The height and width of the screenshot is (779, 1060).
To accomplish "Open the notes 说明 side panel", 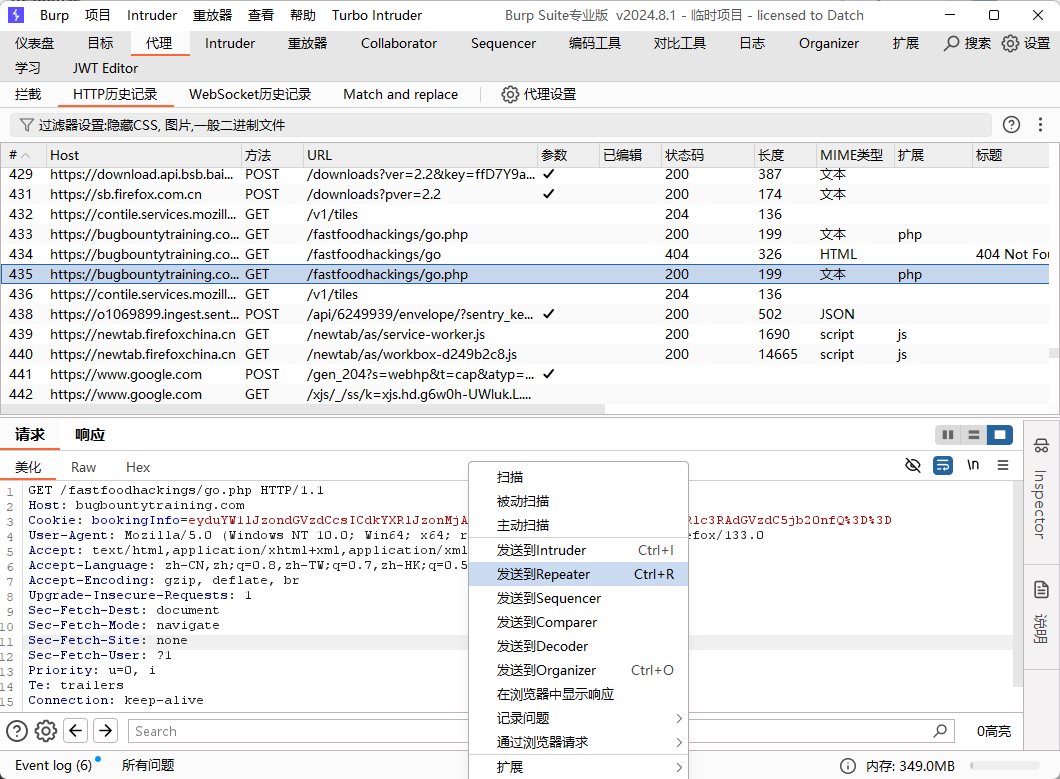I will coord(1041,612).
